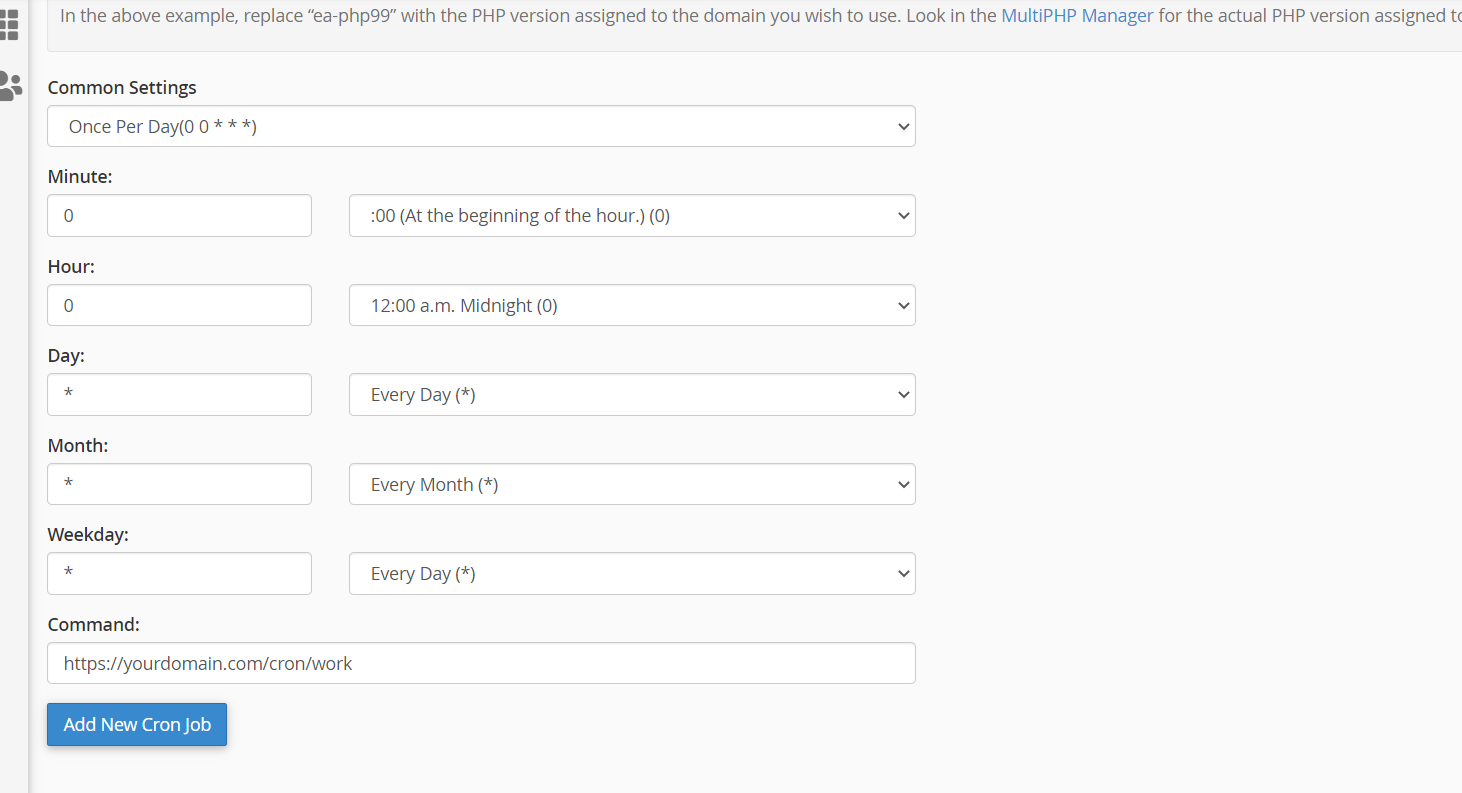Screen dimensions: 1462x793
Task: Click the Month text input
Action: click(179, 484)
